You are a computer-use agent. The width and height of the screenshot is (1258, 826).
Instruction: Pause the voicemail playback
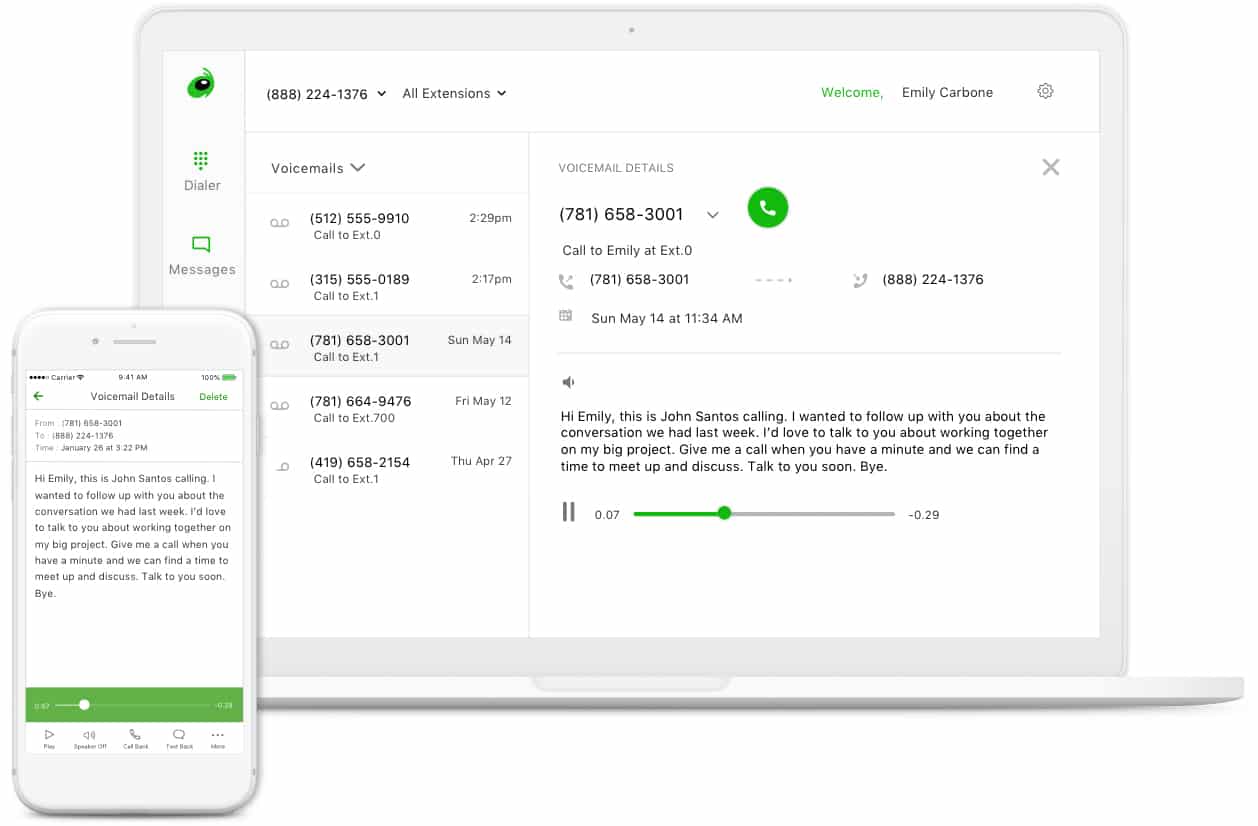(x=568, y=513)
